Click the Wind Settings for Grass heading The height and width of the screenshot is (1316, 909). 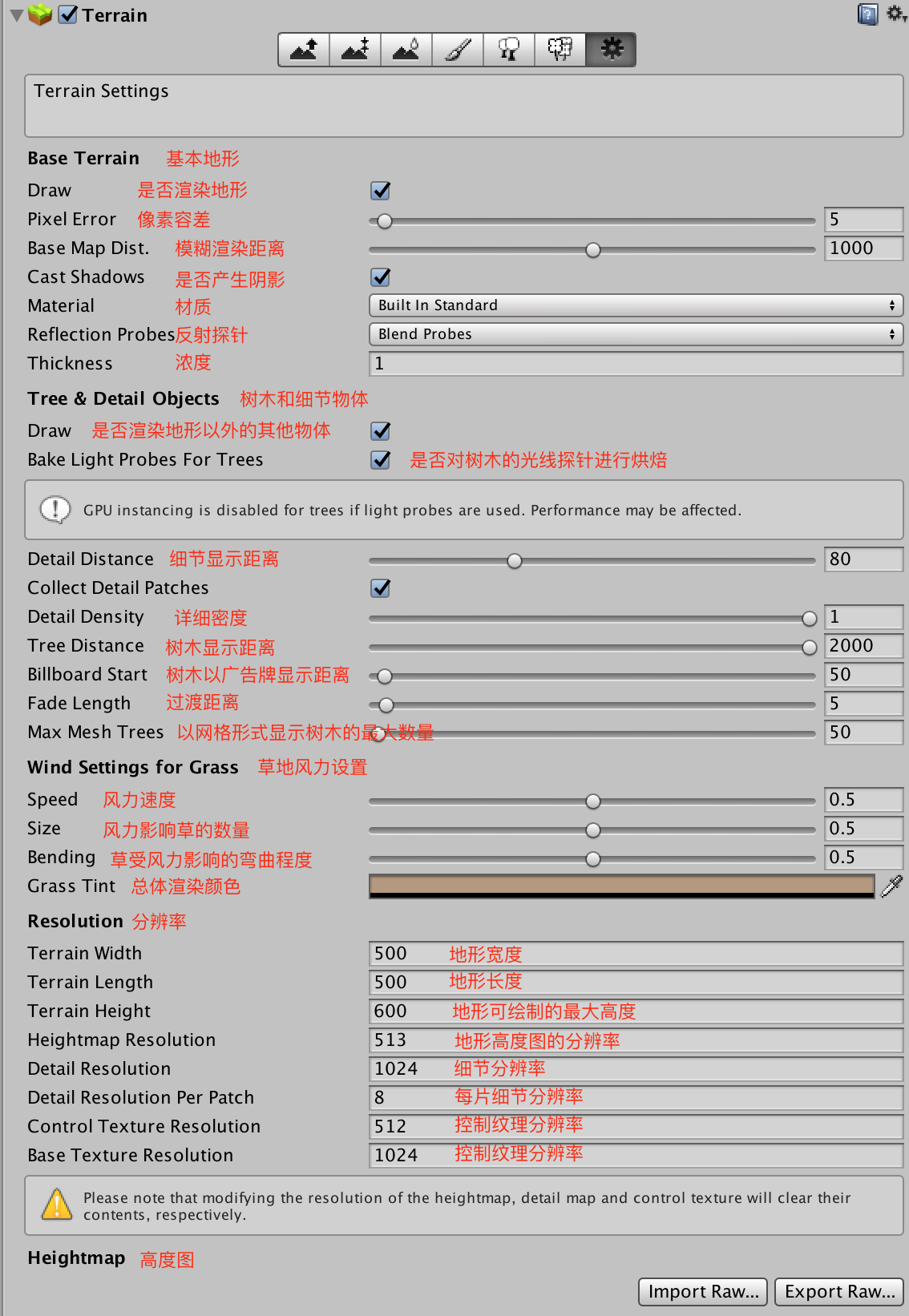pyautogui.click(x=133, y=768)
